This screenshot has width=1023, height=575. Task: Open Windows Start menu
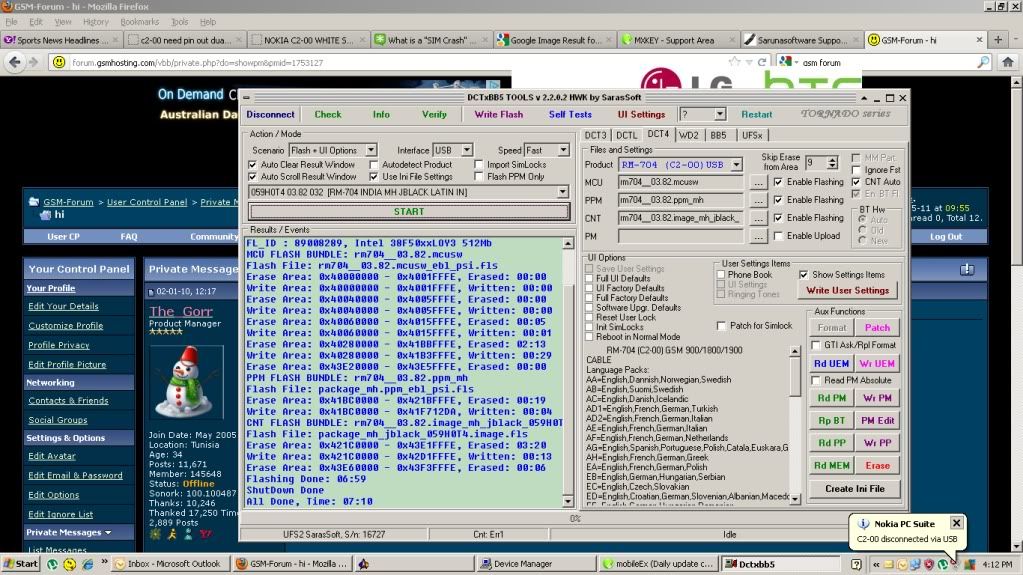pyautogui.click(x=21, y=564)
